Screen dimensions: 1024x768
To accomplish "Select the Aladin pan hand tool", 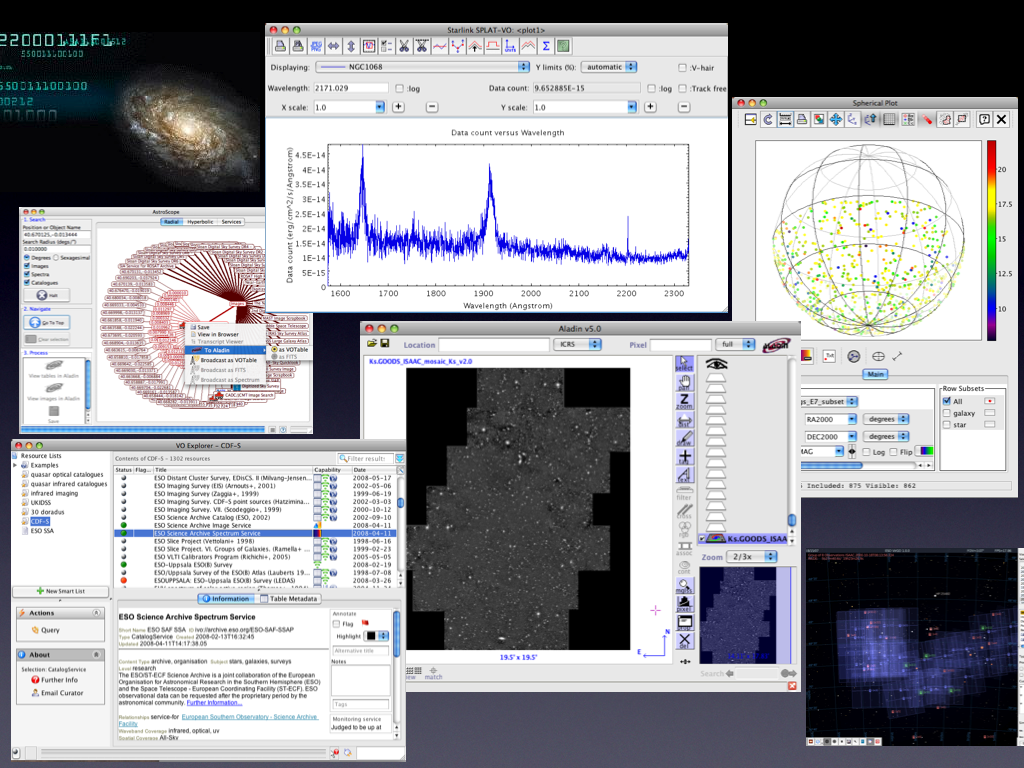I will pyautogui.click(x=684, y=383).
